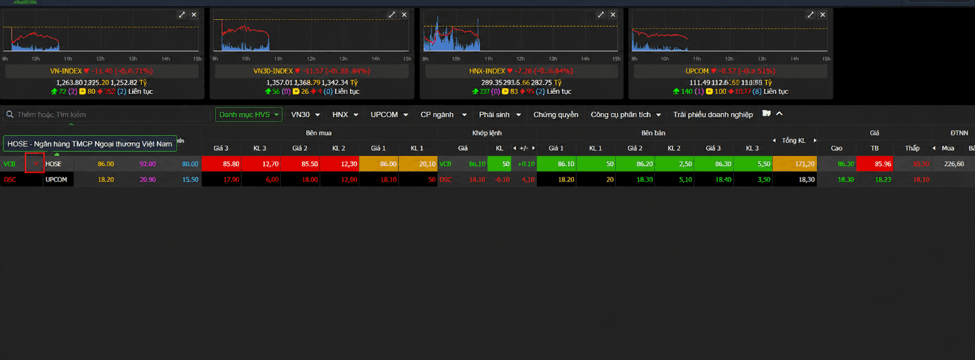Open the Phái sinh dropdown
975x360 pixels.
coord(500,115)
